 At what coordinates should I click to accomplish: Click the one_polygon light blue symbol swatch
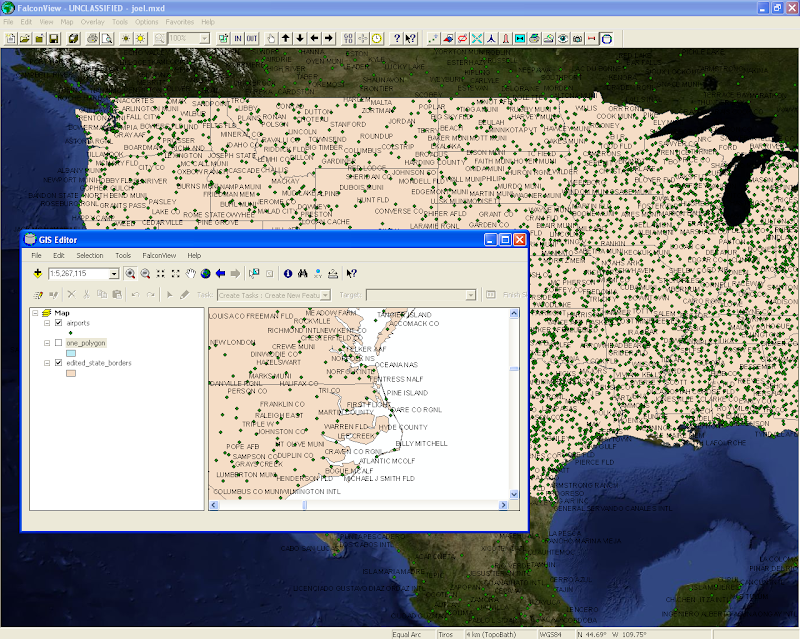click(x=71, y=353)
